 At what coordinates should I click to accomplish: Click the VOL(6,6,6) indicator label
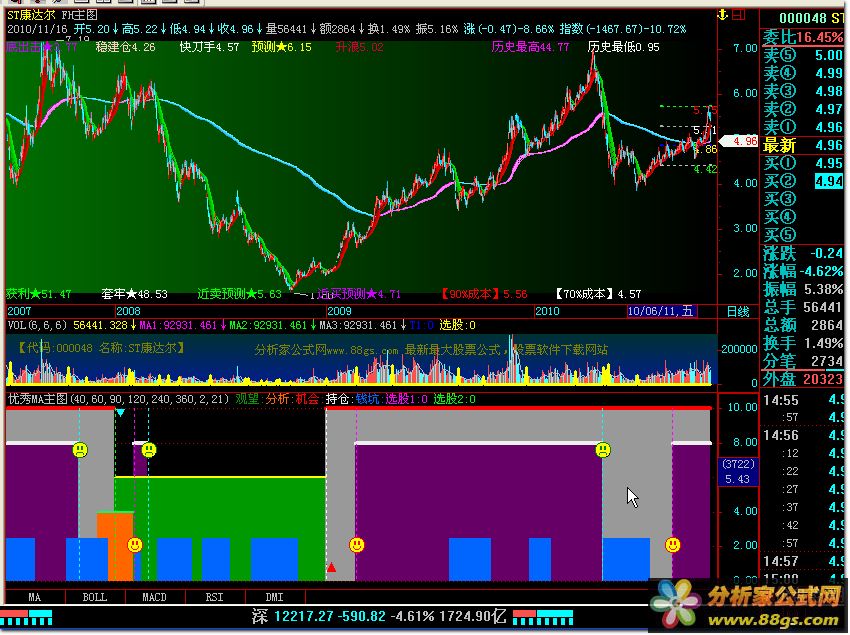[37, 325]
